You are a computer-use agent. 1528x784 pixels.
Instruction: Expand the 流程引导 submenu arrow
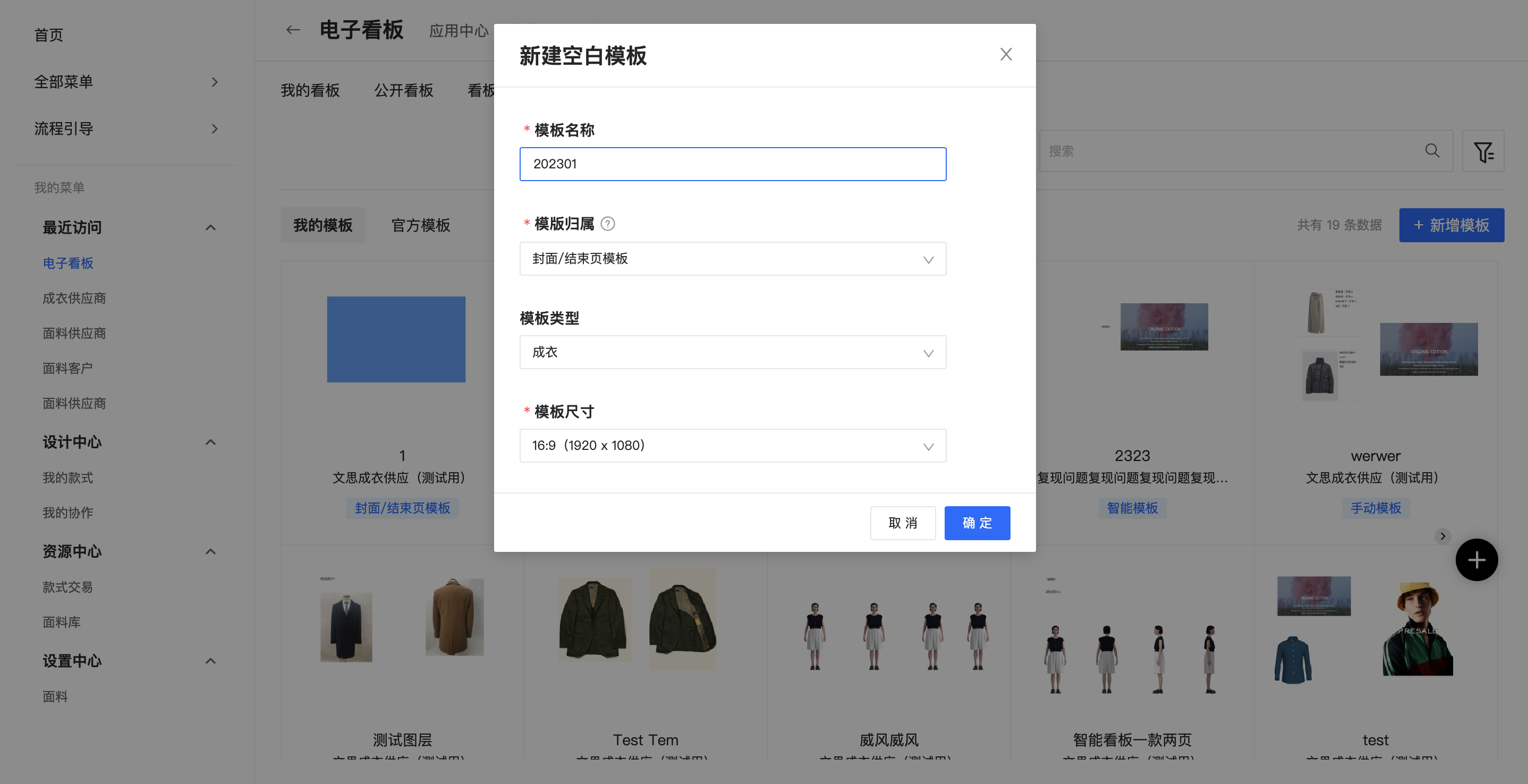coord(215,129)
